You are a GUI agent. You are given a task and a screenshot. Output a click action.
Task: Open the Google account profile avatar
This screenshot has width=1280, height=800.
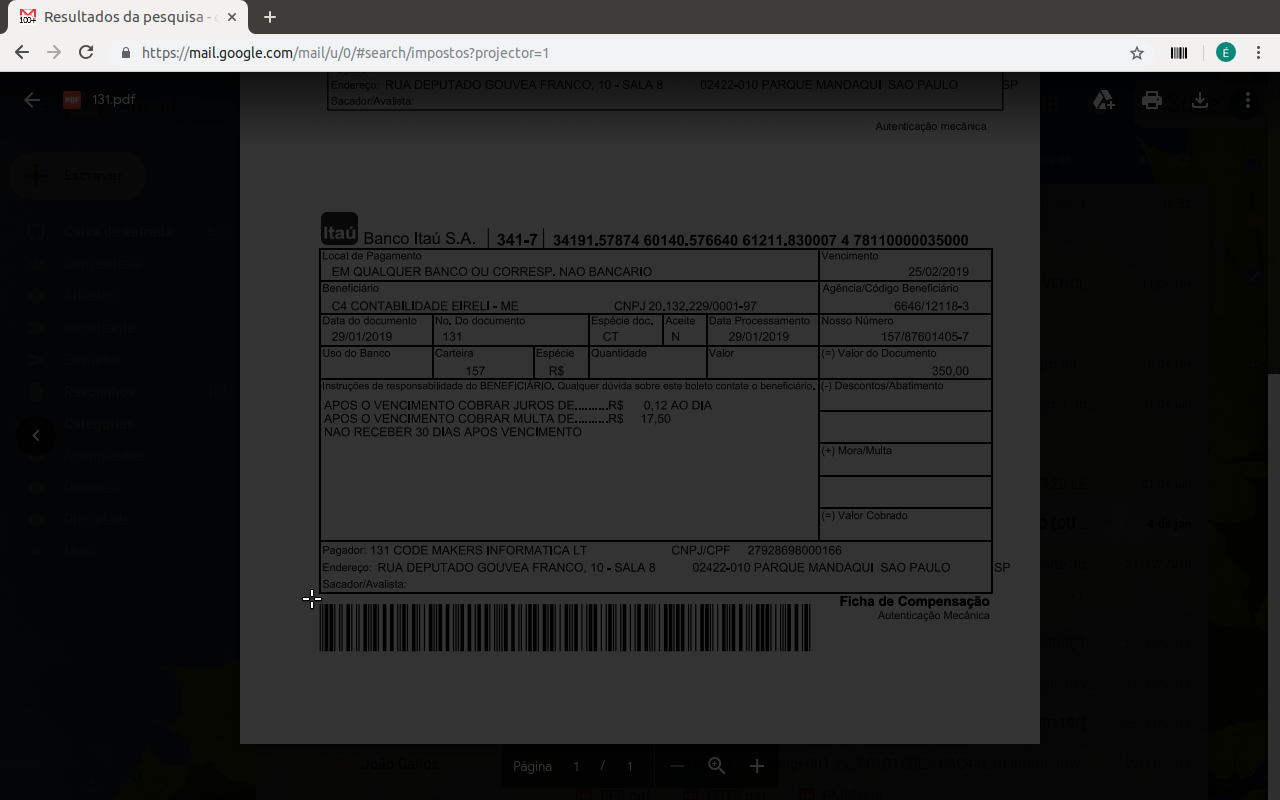[1226, 51]
